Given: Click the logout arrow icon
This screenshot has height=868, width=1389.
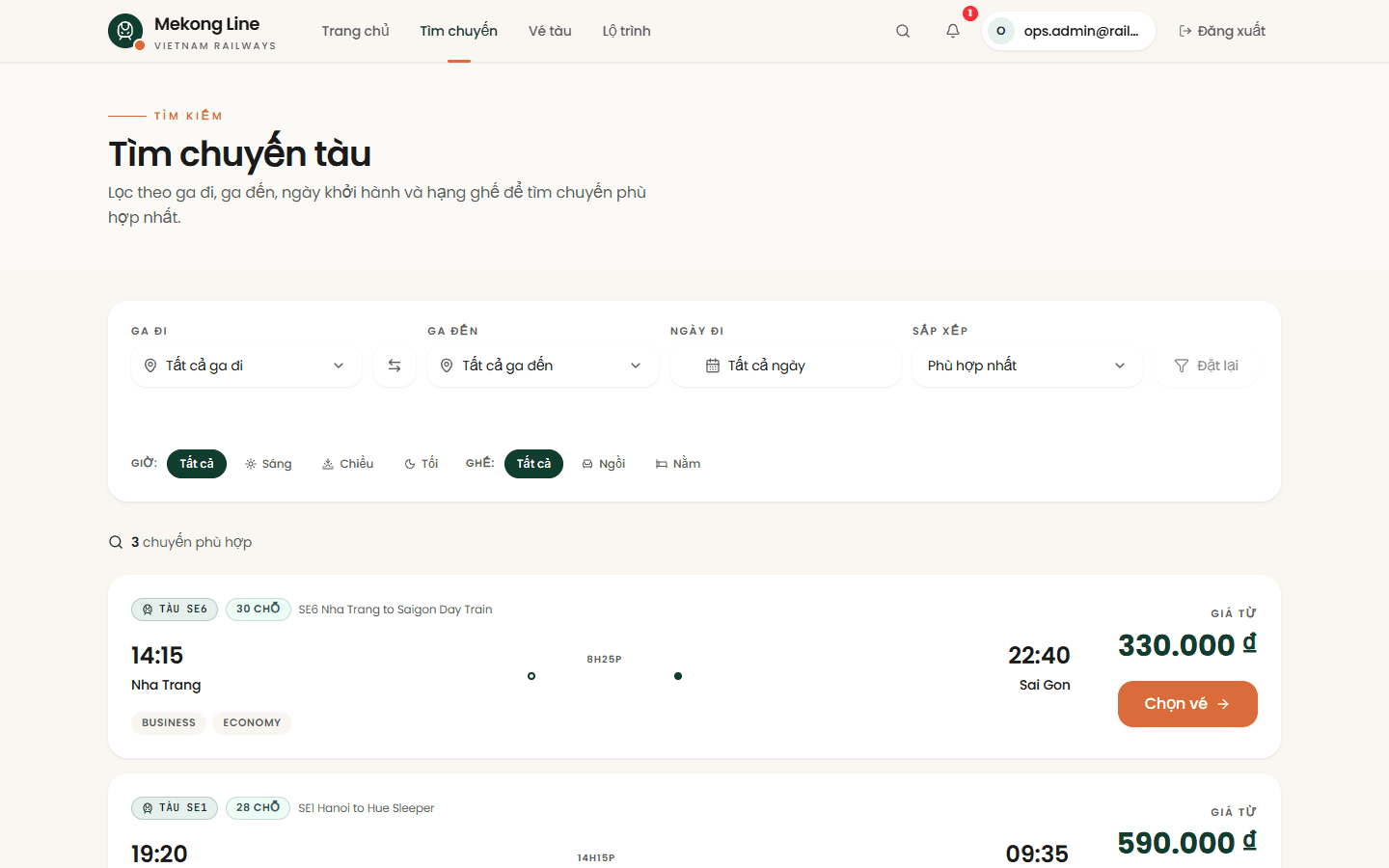Looking at the screenshot, I should point(1185,31).
